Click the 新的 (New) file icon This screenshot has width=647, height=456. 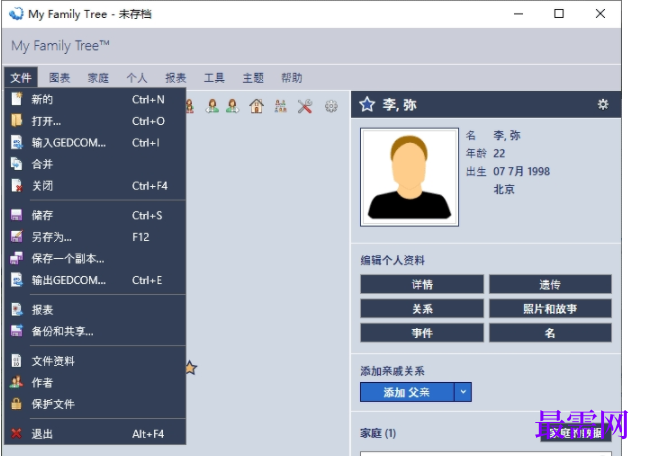(17, 99)
